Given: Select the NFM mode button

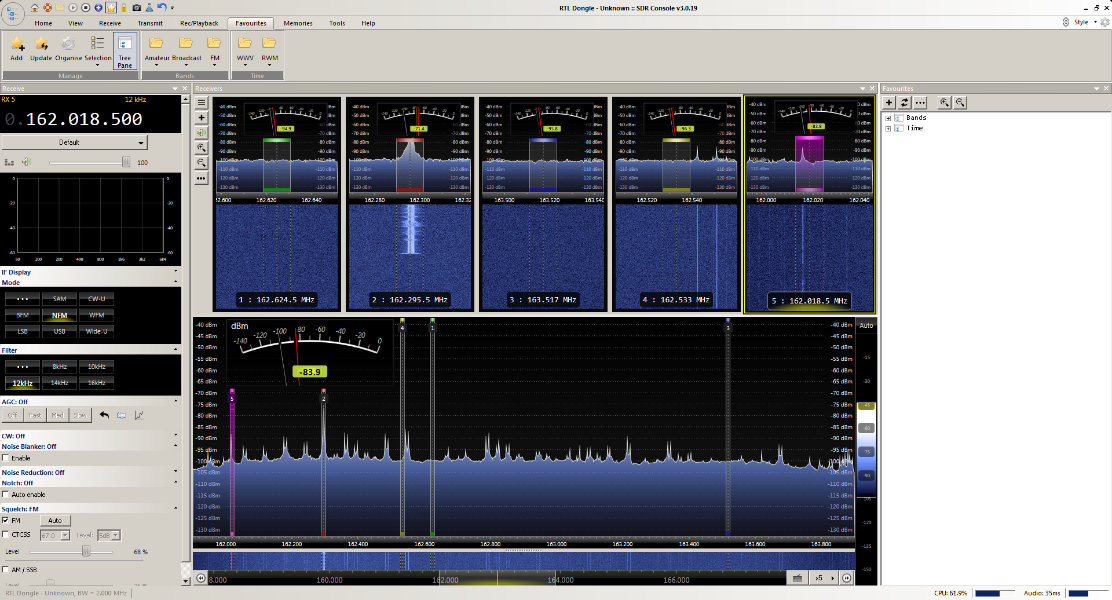Looking at the screenshot, I should coord(60,315).
